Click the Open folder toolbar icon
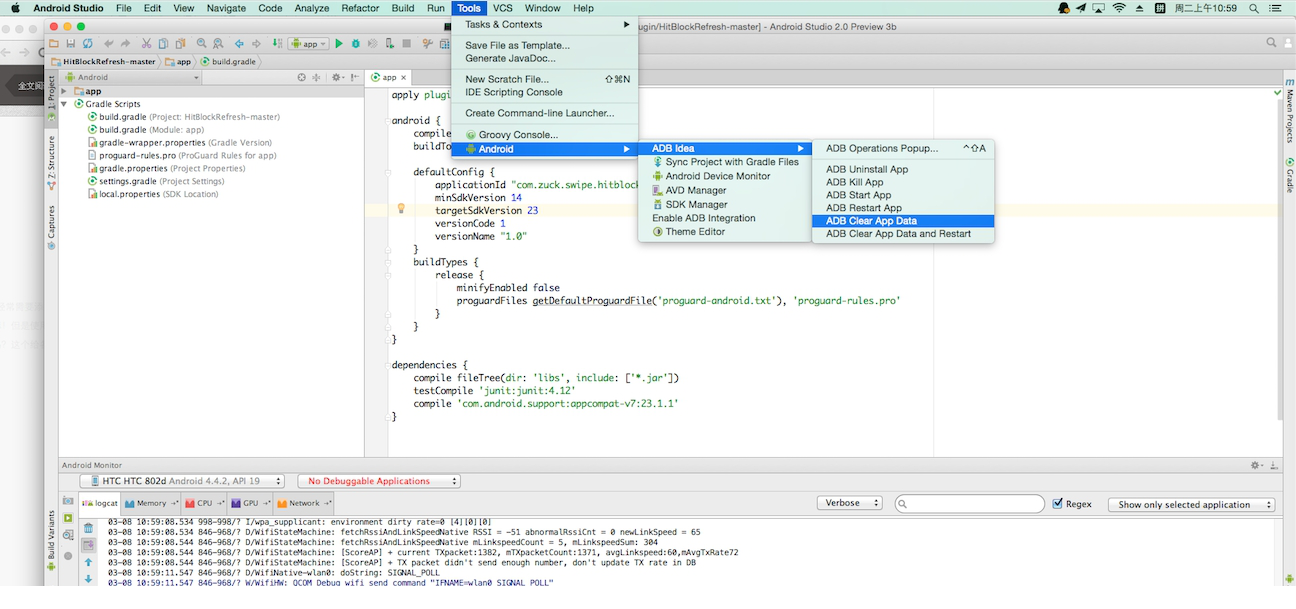Image resolution: width=1296 pixels, height=609 pixels. 53,44
